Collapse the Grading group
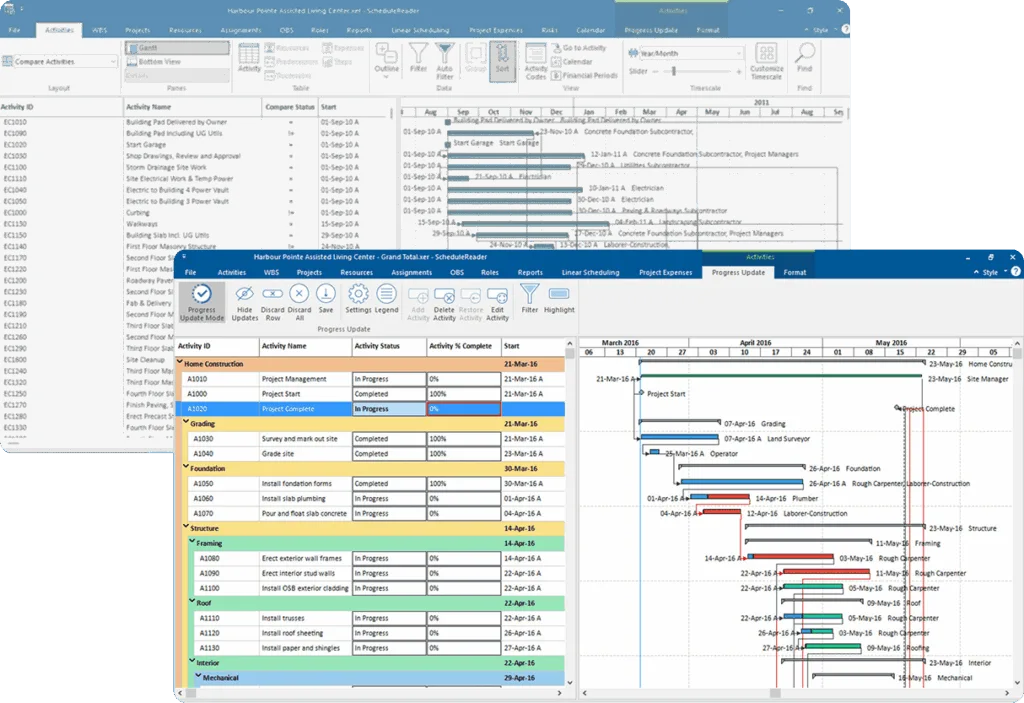The image size is (1024, 703). [186, 423]
